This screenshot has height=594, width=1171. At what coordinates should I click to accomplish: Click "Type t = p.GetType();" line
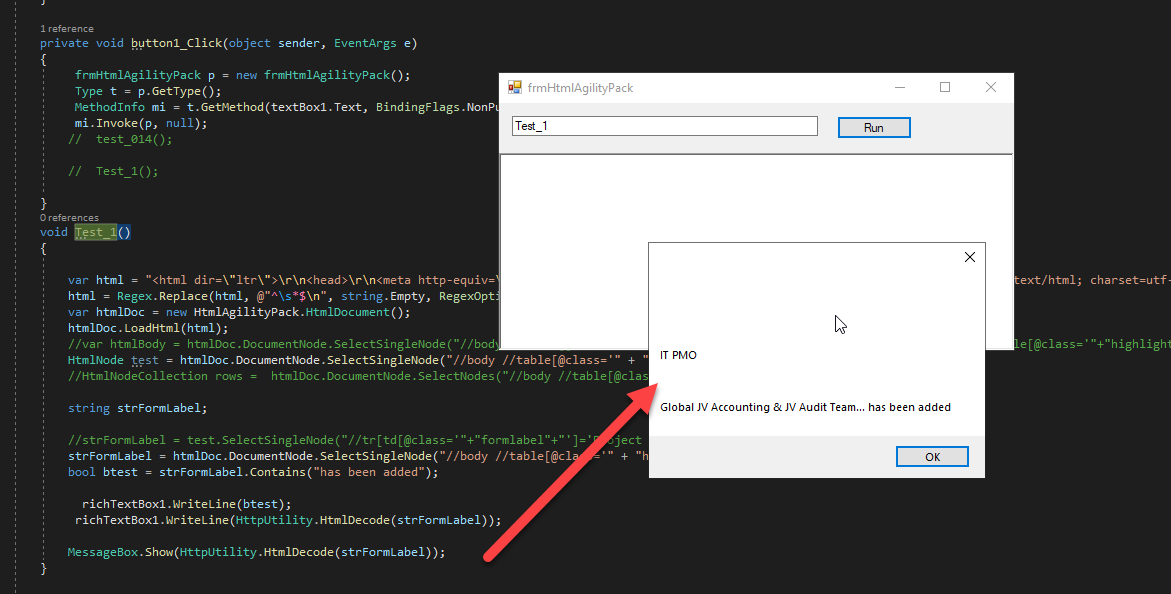point(149,91)
